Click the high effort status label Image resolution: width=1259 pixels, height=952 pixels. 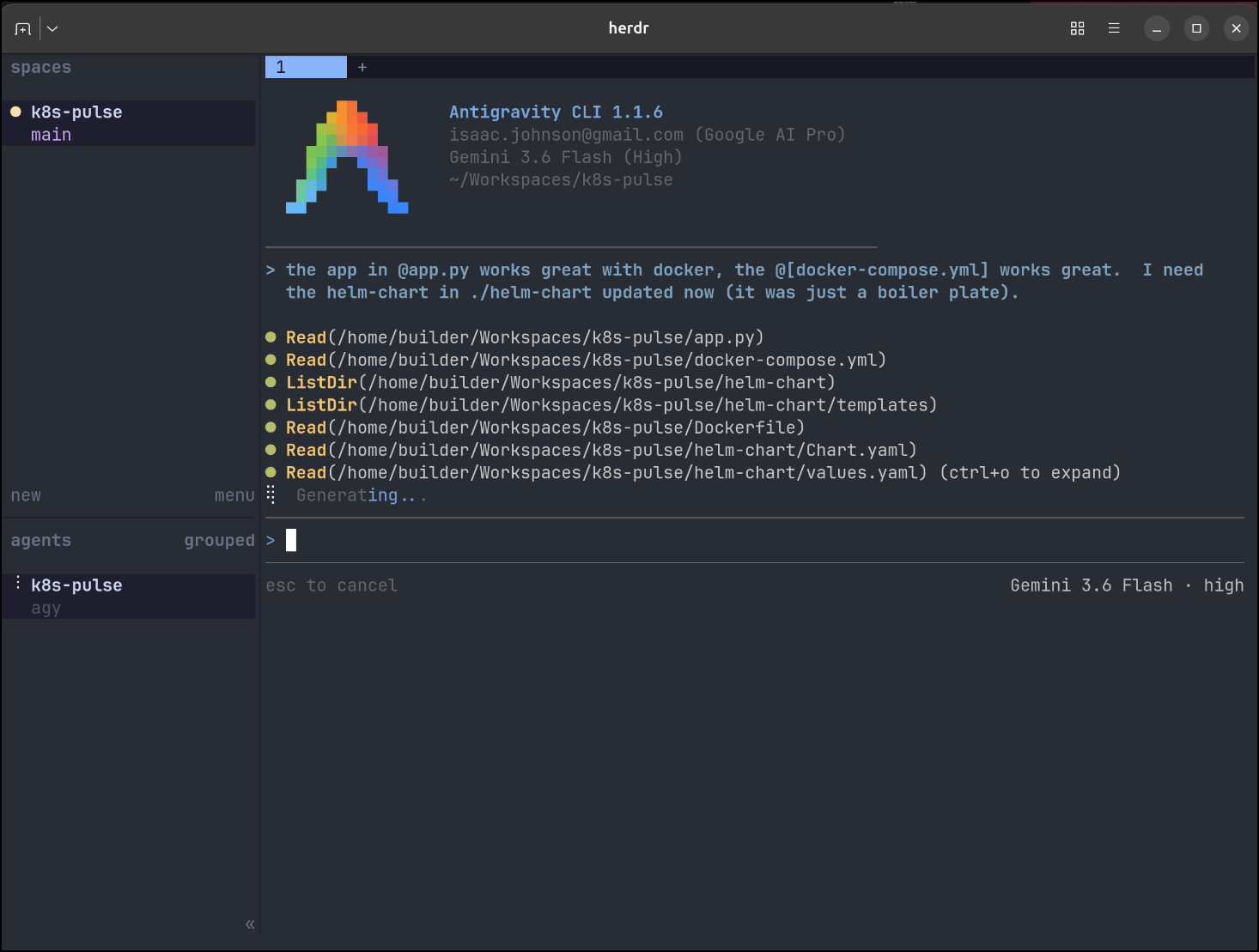coord(1223,585)
